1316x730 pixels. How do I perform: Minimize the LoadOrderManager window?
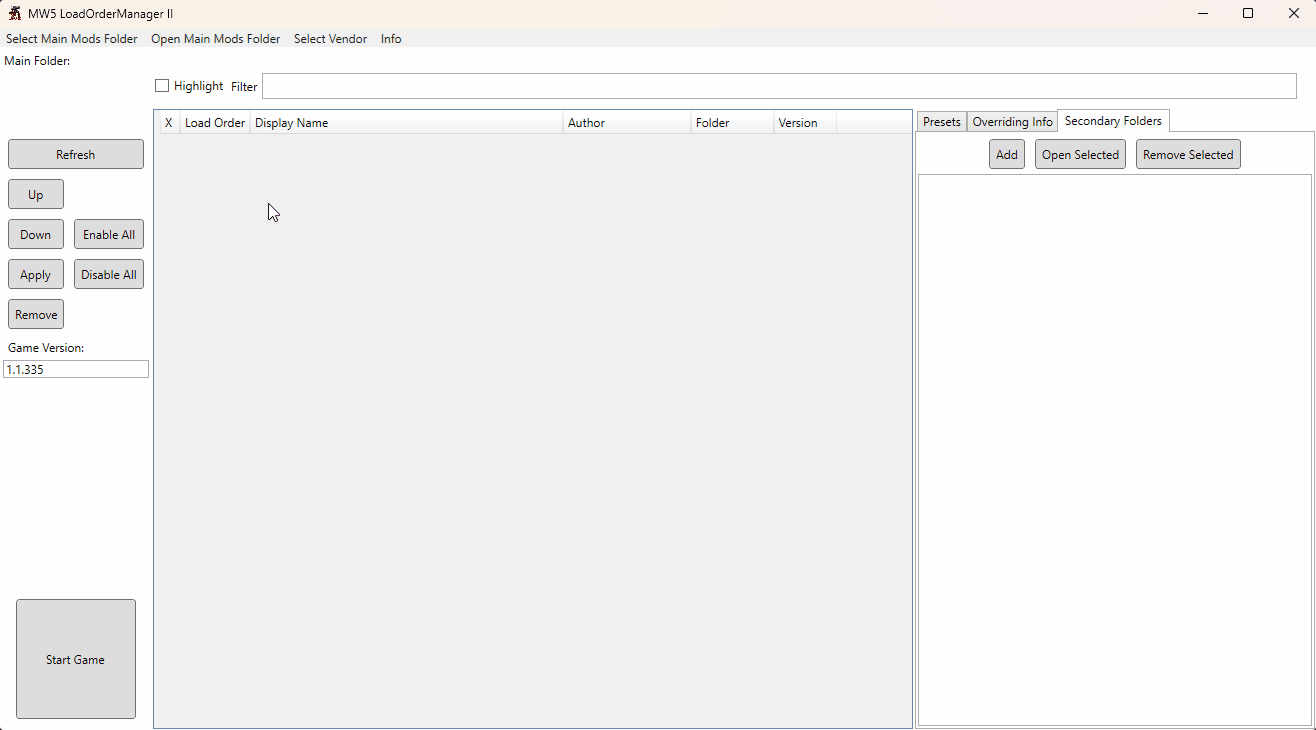pos(1202,13)
